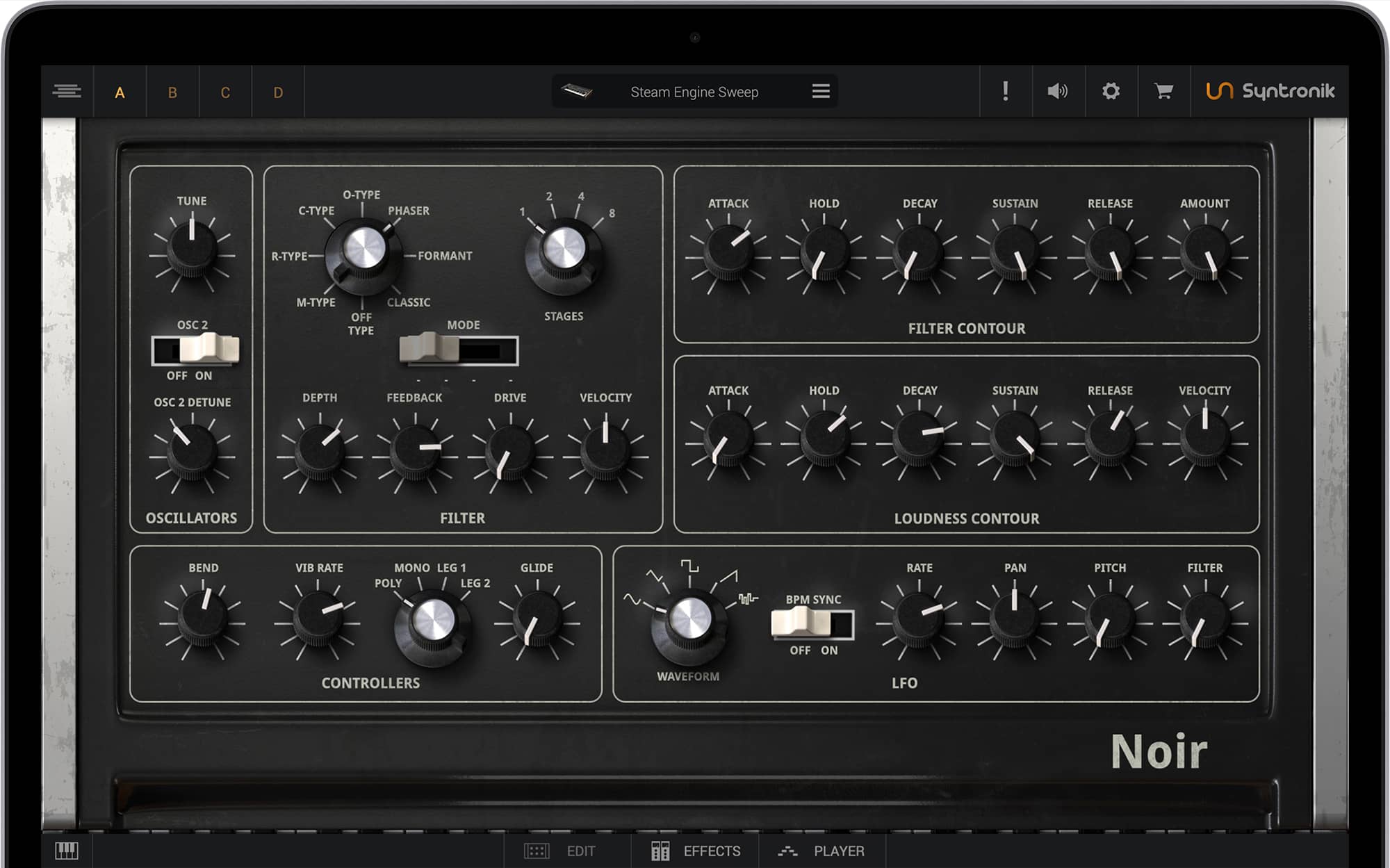This screenshot has width=1390, height=868.
Task: Toggle the filter MODE switch
Action: tap(459, 350)
